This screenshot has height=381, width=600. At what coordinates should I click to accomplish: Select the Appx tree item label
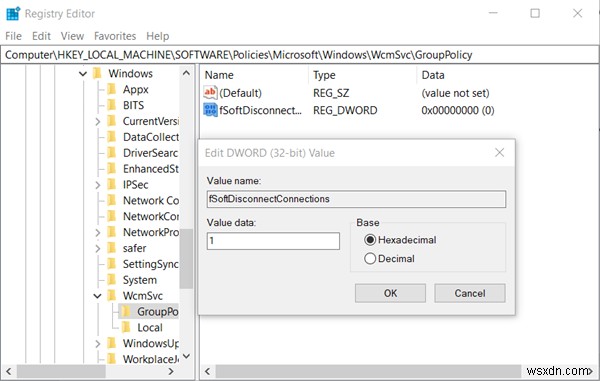135,90
